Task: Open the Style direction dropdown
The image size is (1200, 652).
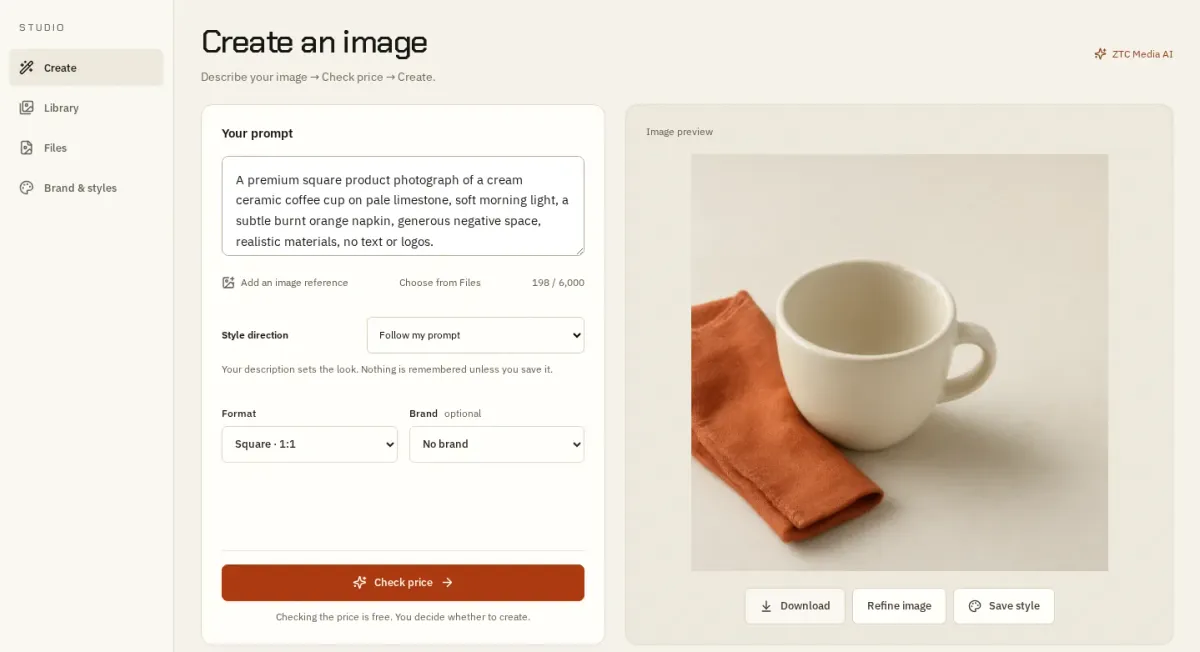Action: click(x=475, y=335)
